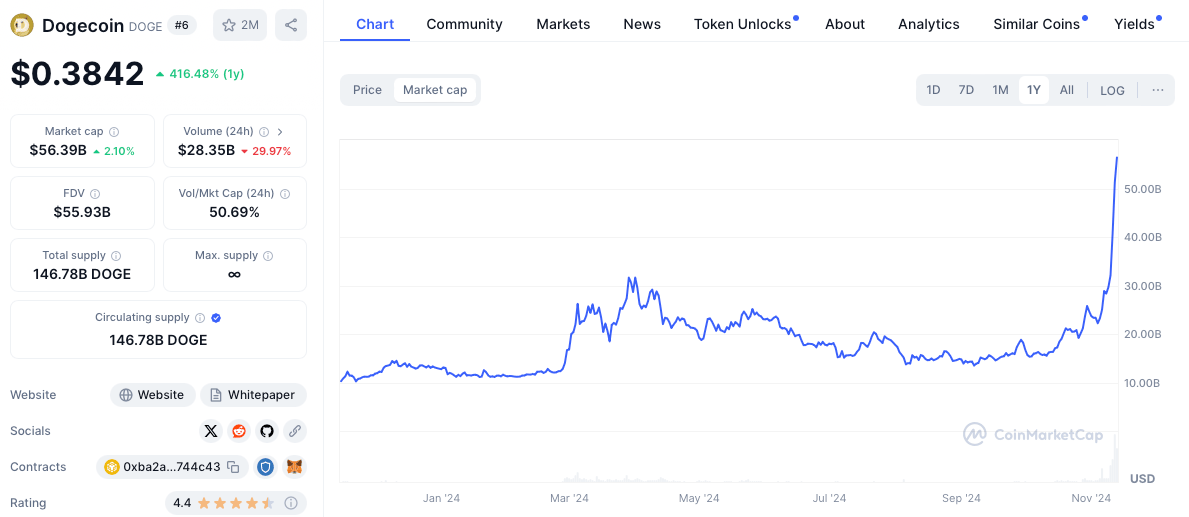This screenshot has width=1189, height=517.
Task: Open the Token Unlocks tab
Action: point(742,24)
